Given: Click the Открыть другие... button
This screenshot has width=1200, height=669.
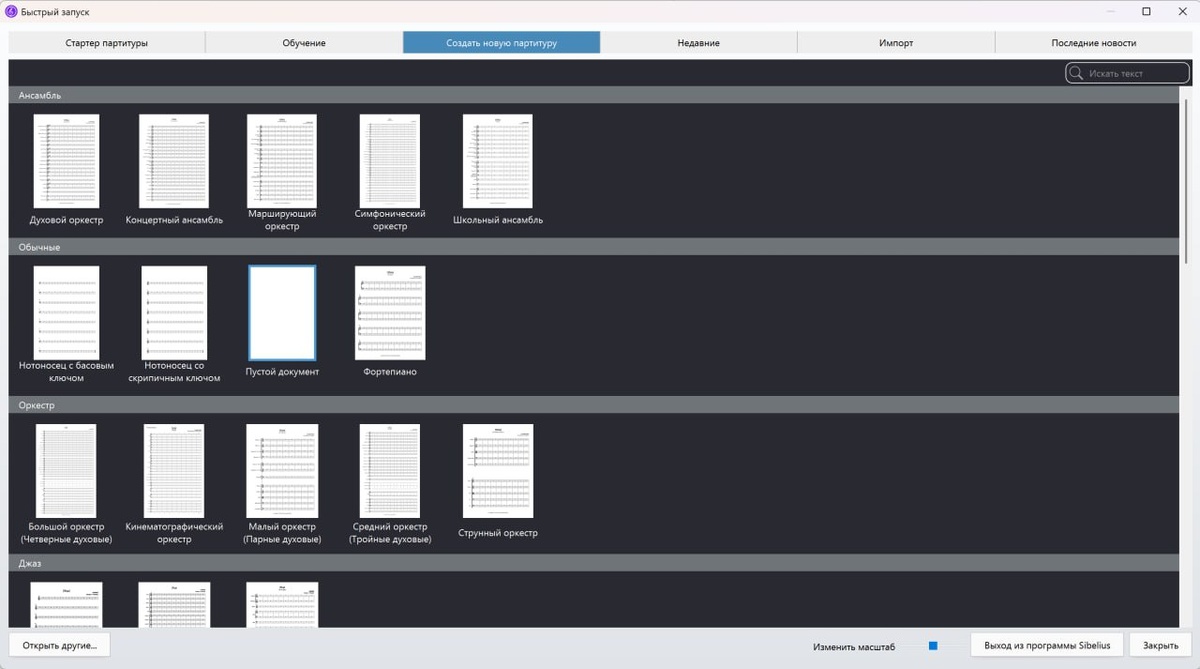Looking at the screenshot, I should coord(60,645).
